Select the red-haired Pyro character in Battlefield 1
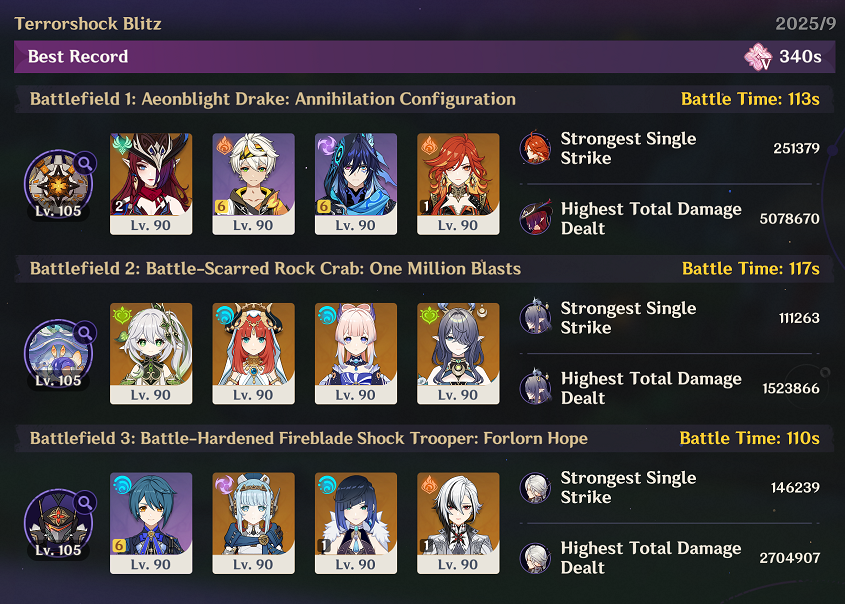 [458, 184]
